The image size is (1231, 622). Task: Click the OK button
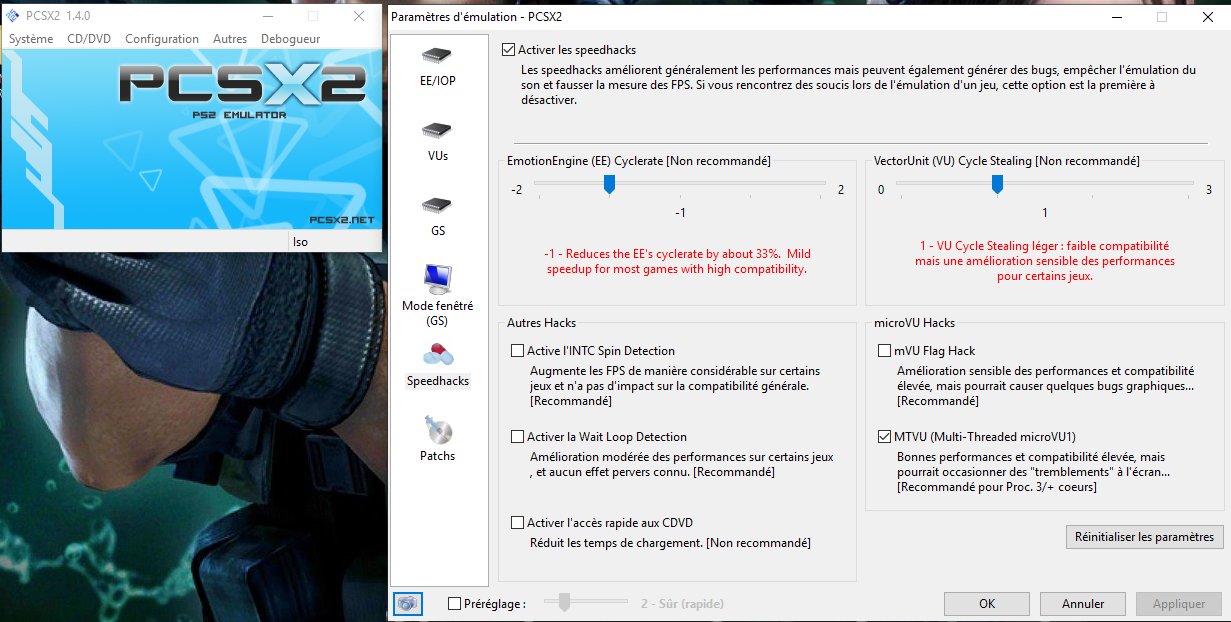pyautogui.click(x=987, y=604)
